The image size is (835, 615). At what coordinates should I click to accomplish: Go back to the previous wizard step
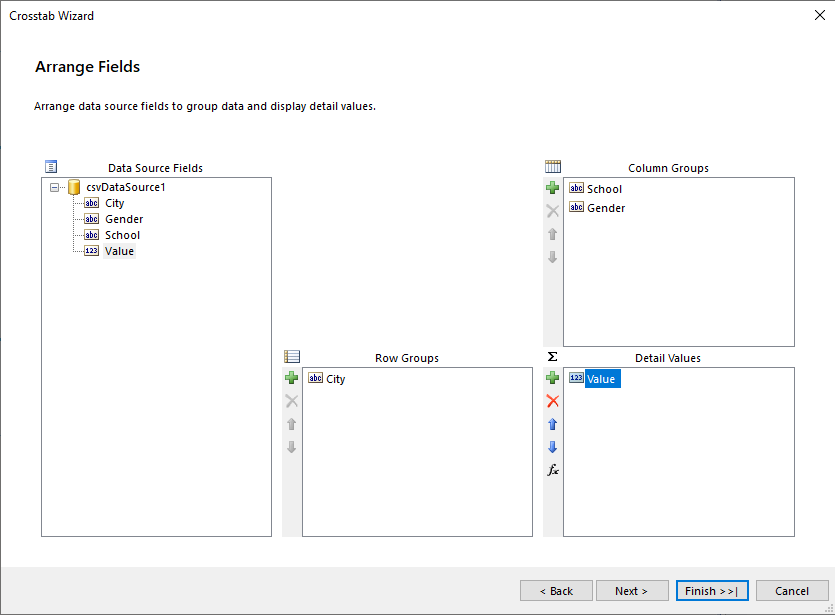[x=556, y=590]
